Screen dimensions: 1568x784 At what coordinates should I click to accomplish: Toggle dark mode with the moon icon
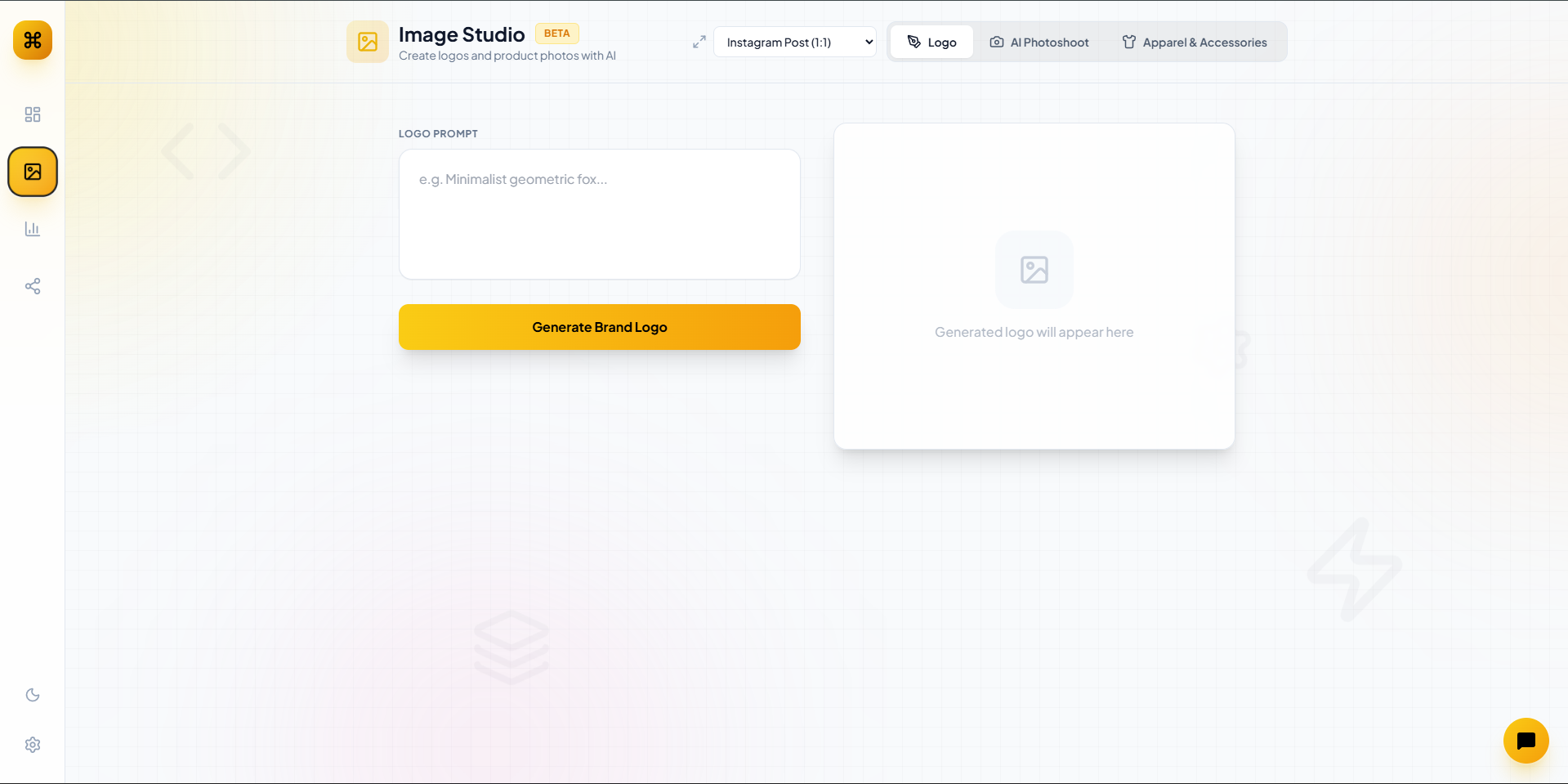tap(32, 694)
